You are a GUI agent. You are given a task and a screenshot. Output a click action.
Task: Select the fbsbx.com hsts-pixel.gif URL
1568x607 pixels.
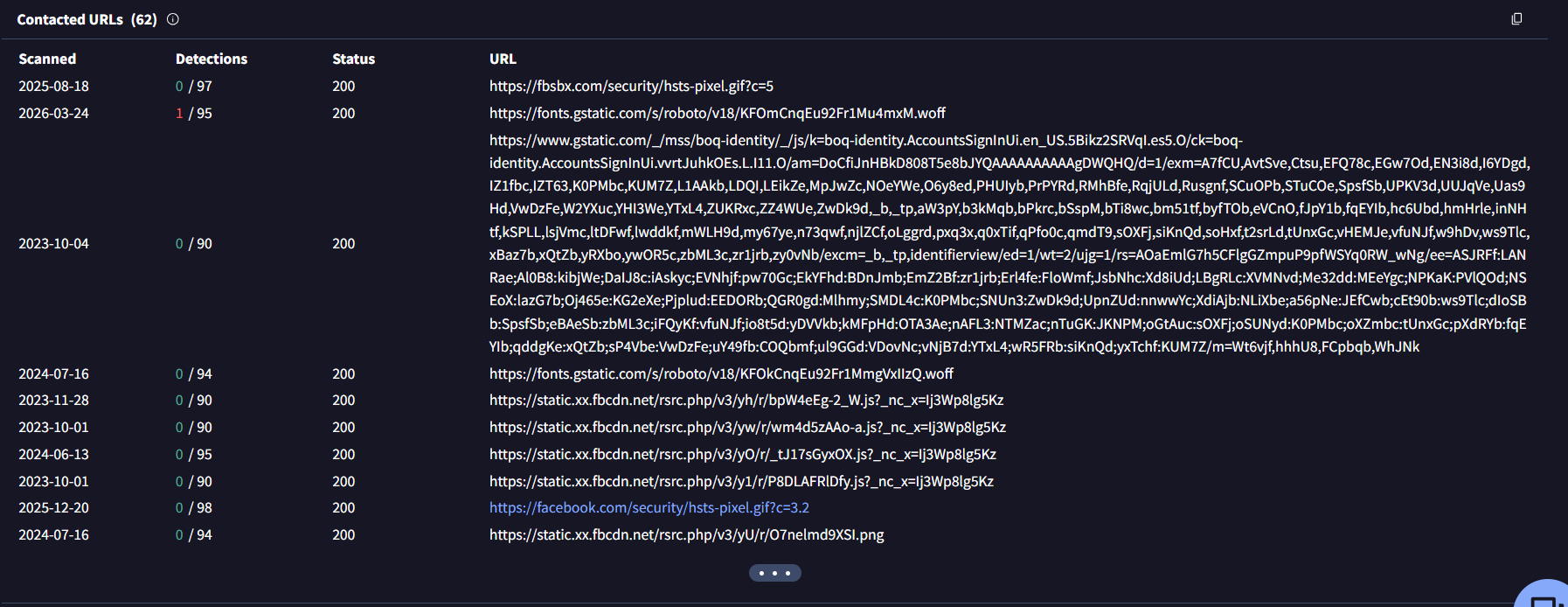(631, 86)
